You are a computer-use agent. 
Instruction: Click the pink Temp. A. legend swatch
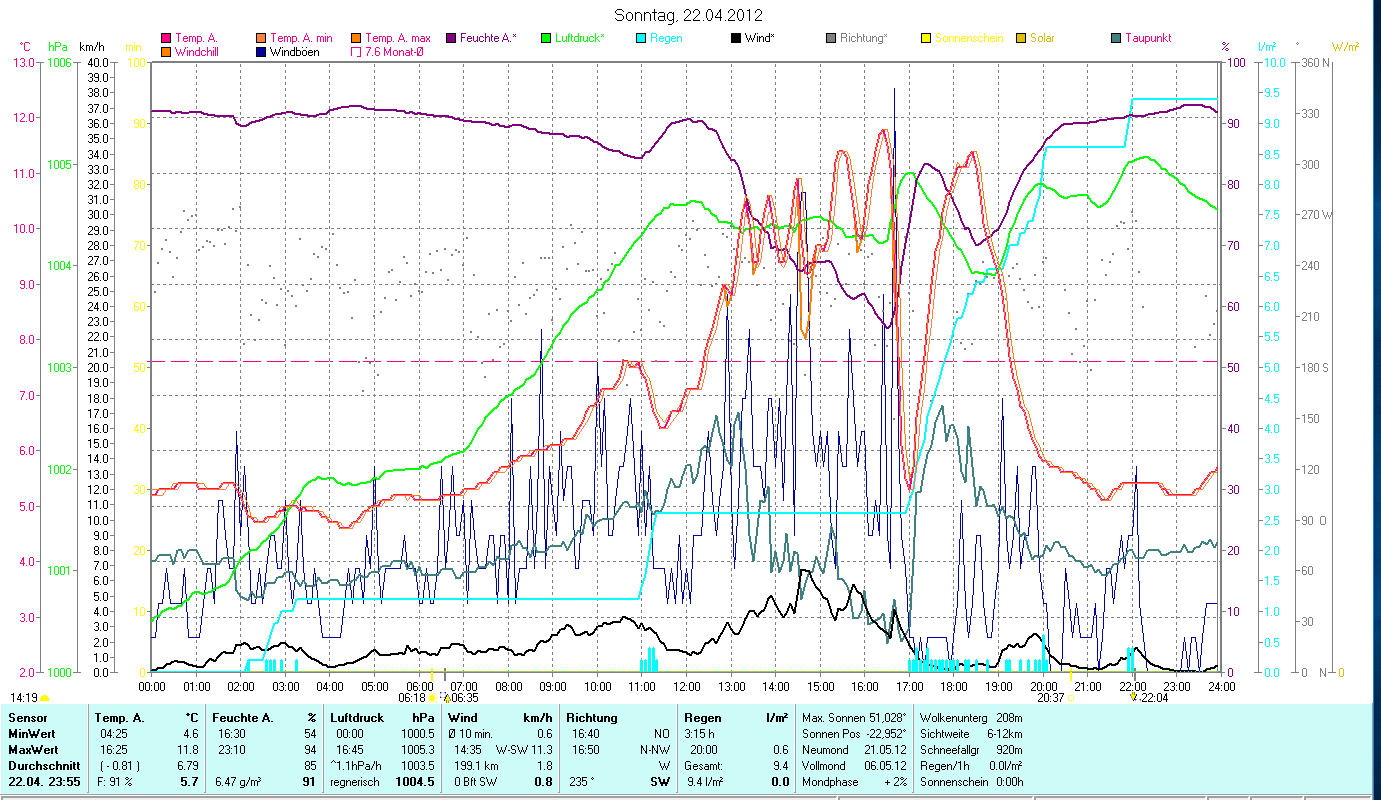point(166,38)
